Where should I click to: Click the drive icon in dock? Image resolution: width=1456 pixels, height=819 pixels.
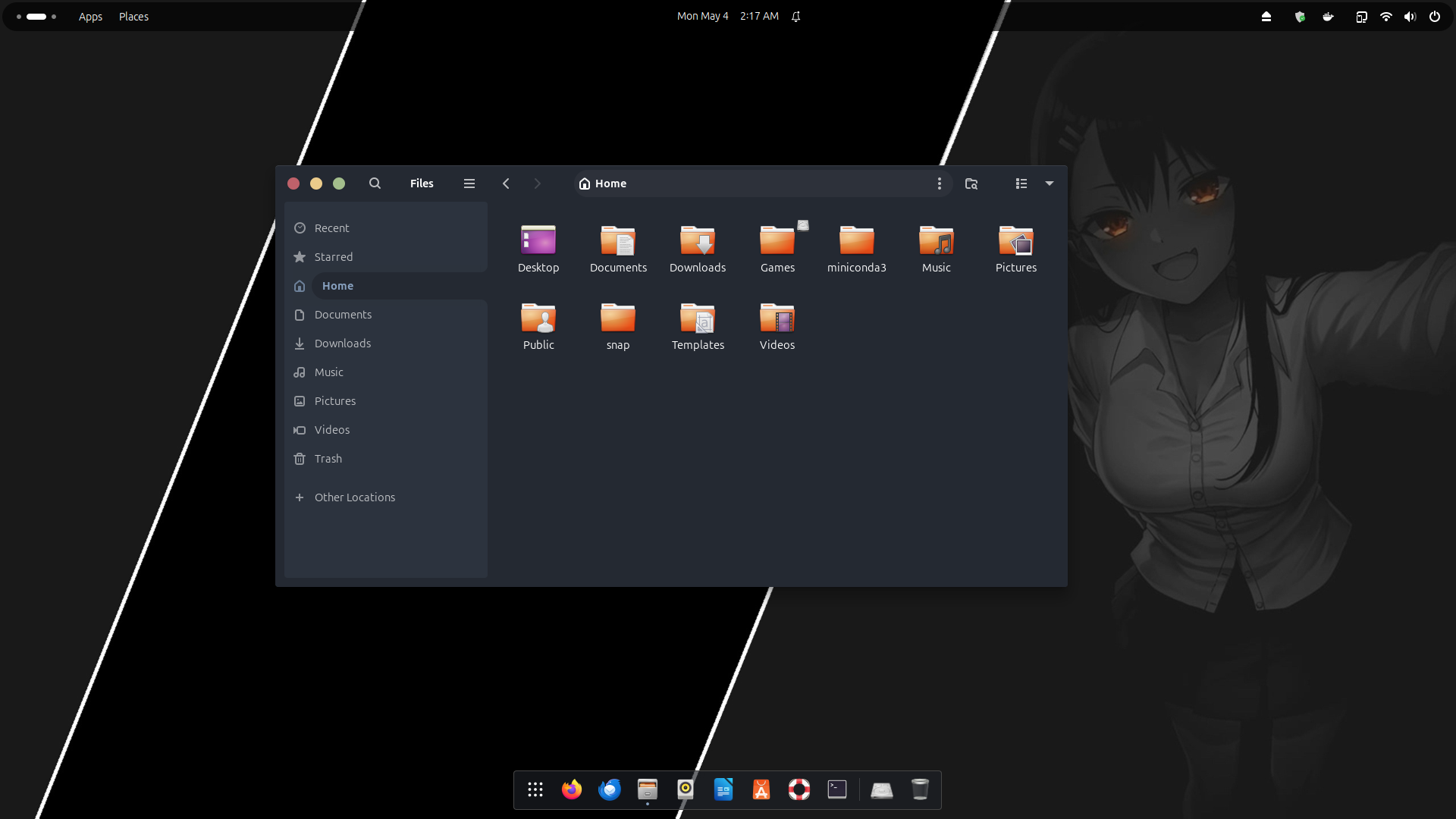tap(882, 790)
